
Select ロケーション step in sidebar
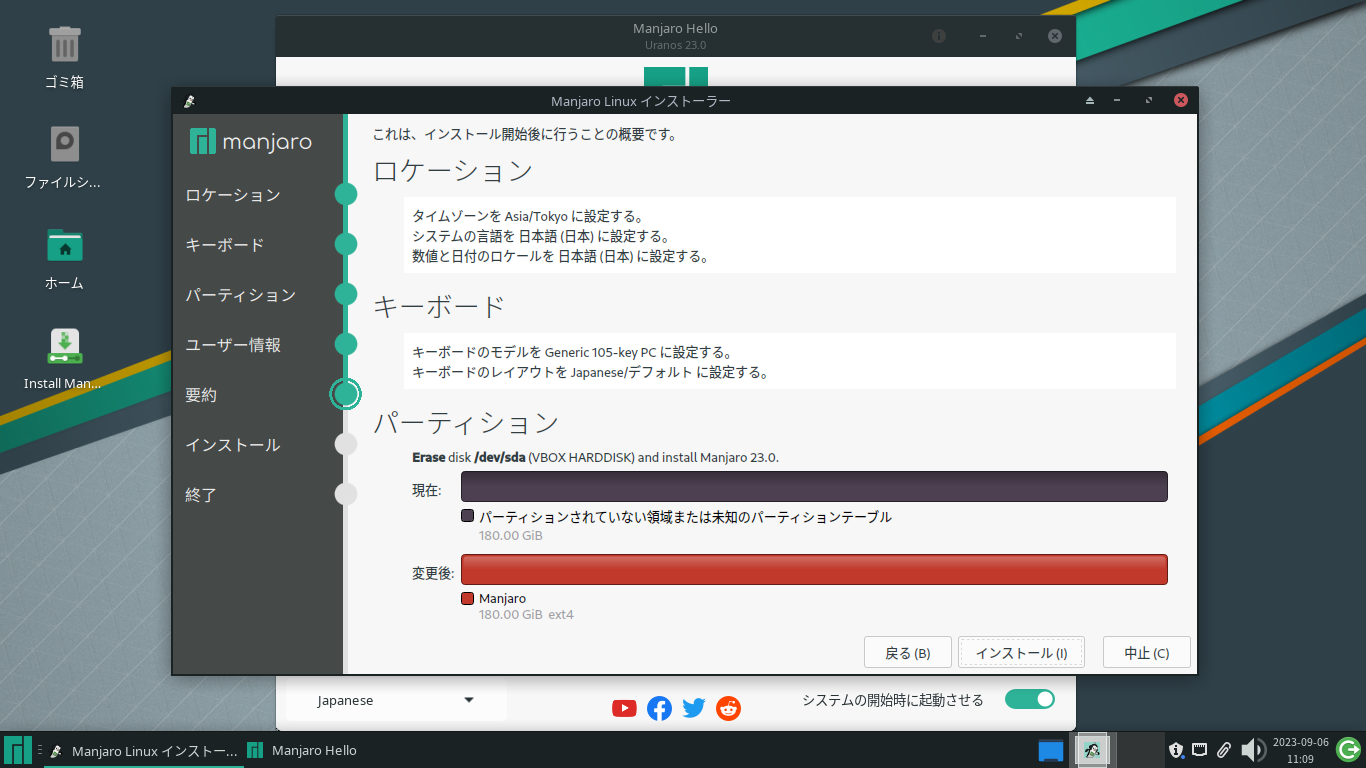click(233, 195)
